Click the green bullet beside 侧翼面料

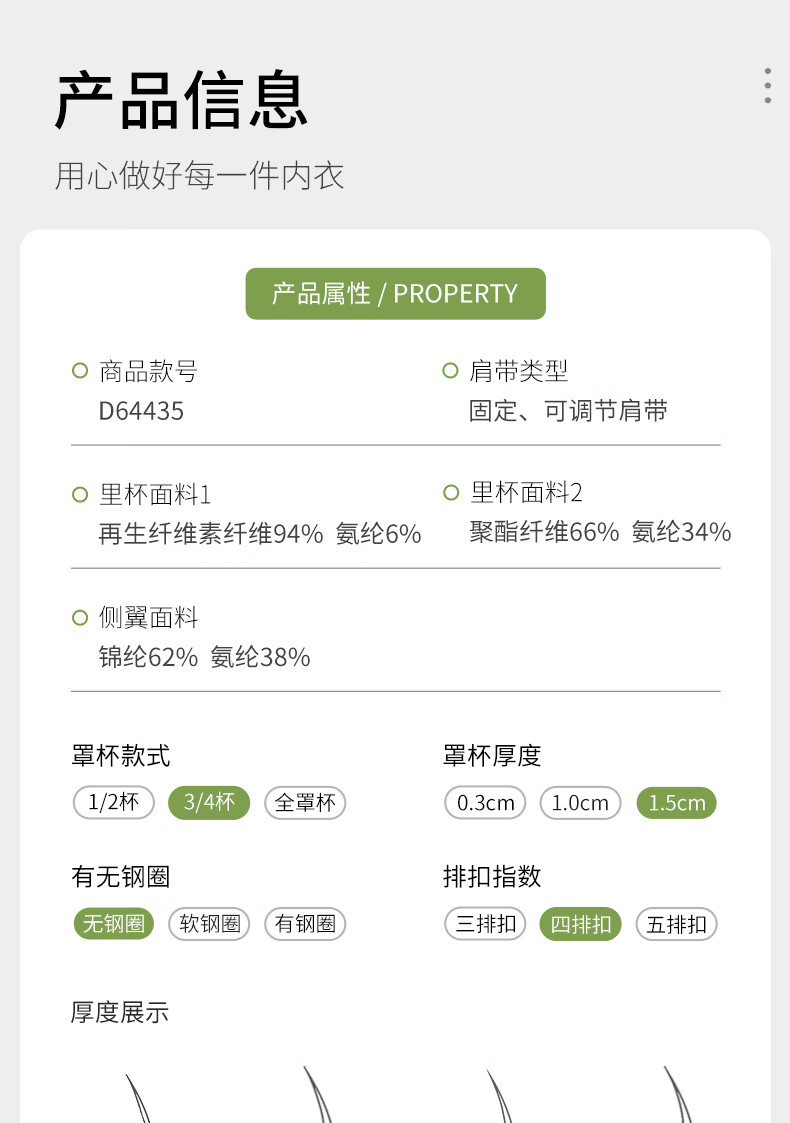click(x=80, y=618)
